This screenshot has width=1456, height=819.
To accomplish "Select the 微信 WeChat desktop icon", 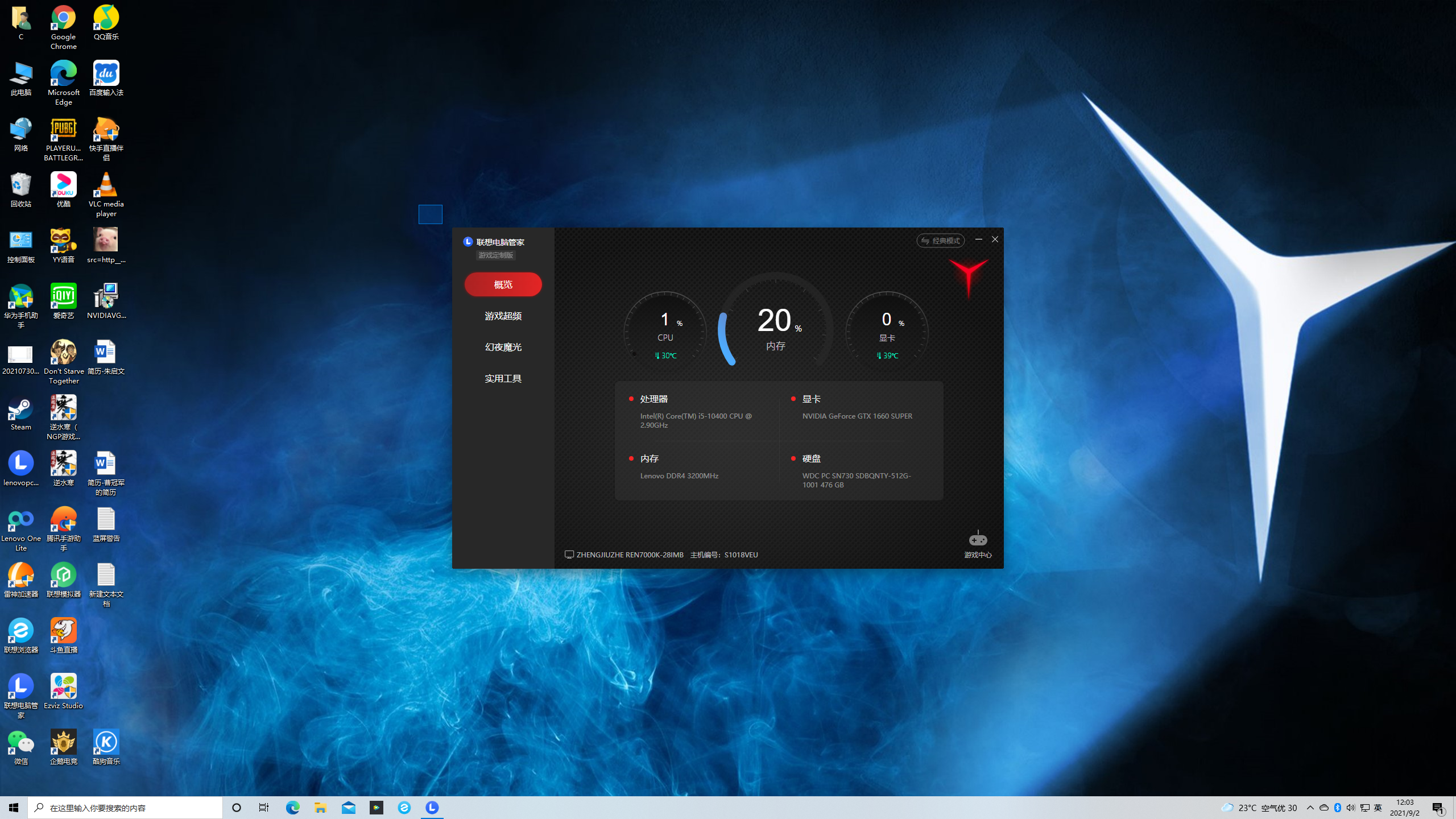I will click(20, 747).
